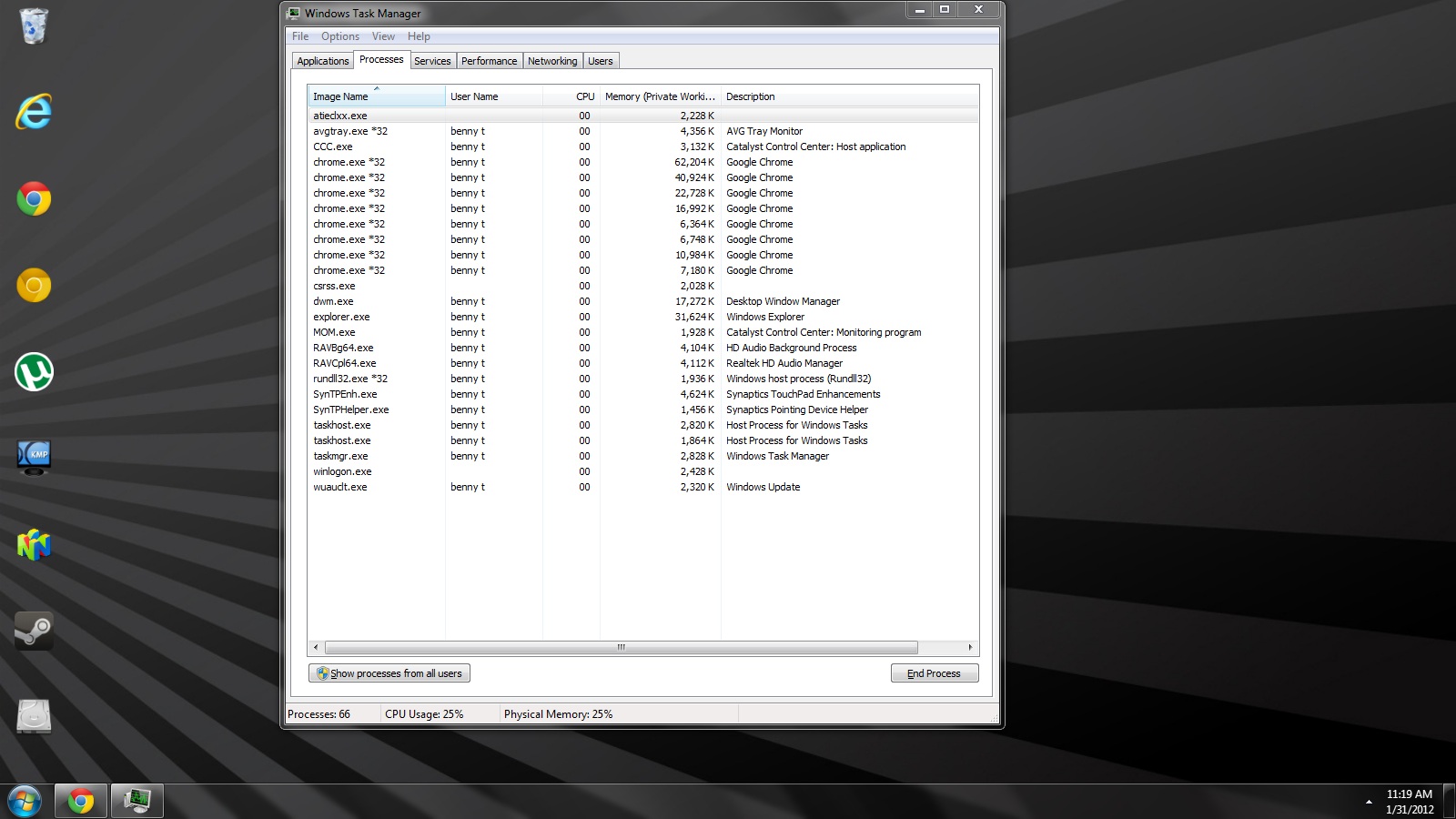Click the taskbar clock showing 11:19 AM
The height and width of the screenshot is (819, 1456).
point(1410,802)
